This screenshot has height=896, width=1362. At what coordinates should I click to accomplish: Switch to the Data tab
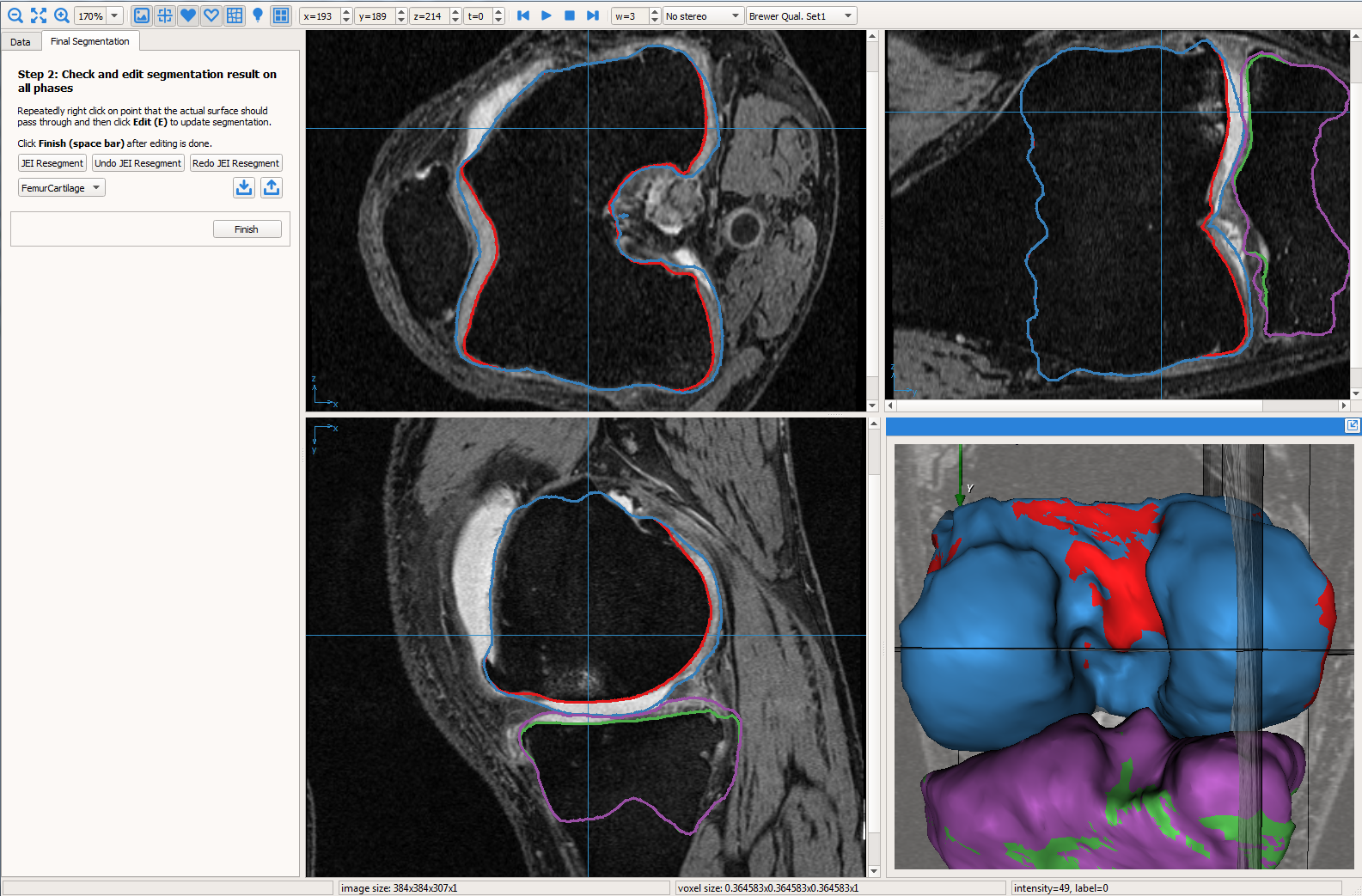(x=21, y=42)
